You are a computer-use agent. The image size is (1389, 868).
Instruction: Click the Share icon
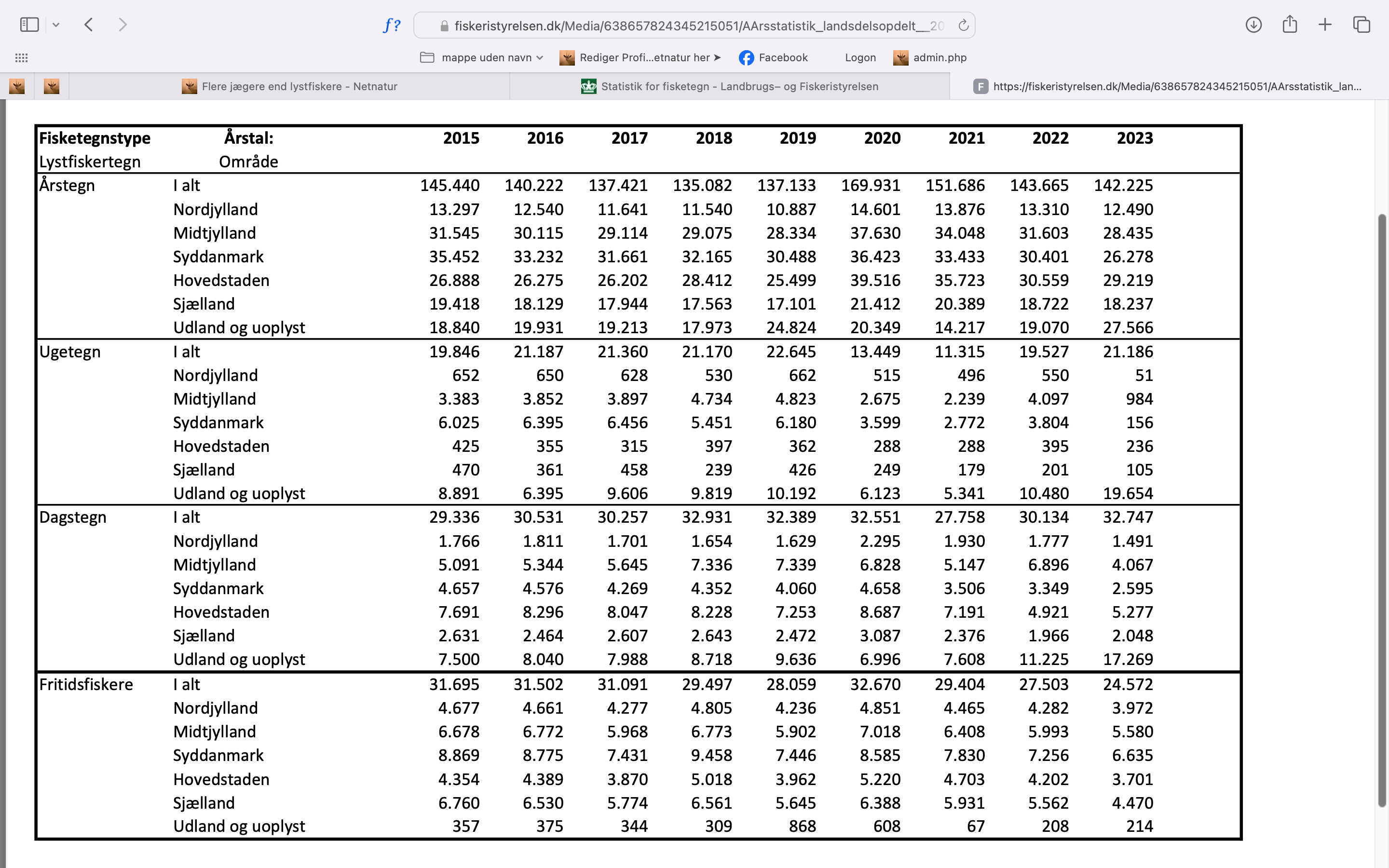[1290, 25]
